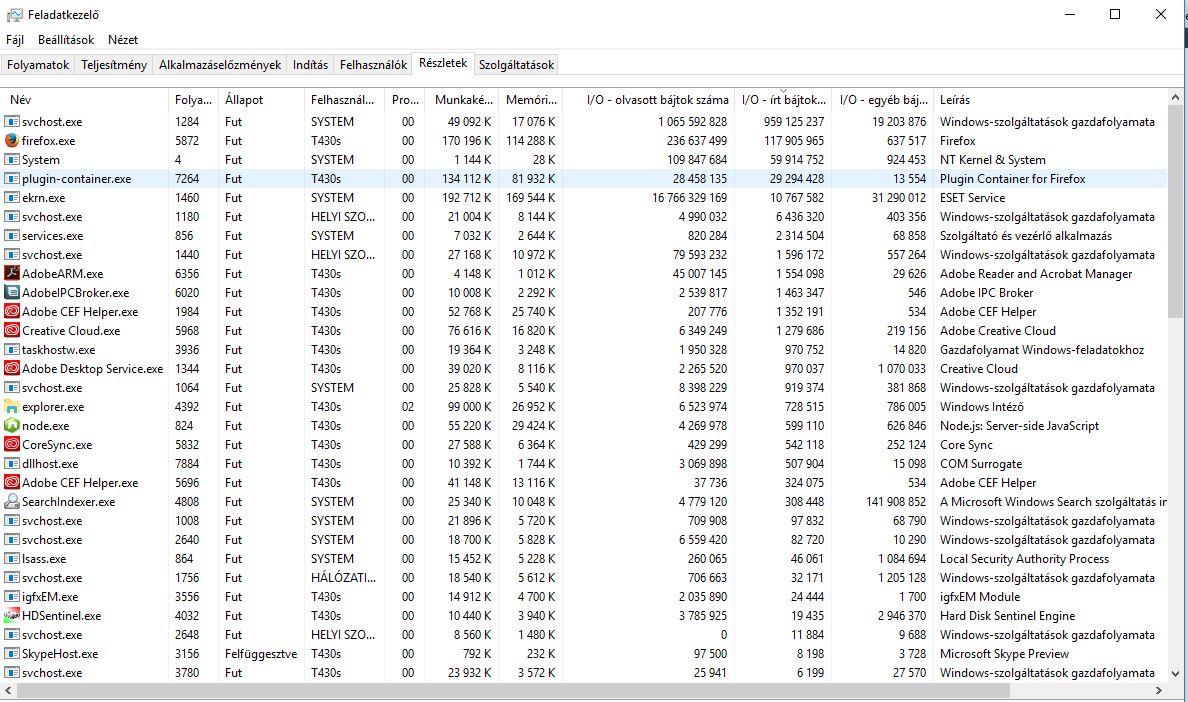The width and height of the screenshot is (1188, 702).
Task: Click the igfxEM.exe icon
Action: 11,597
